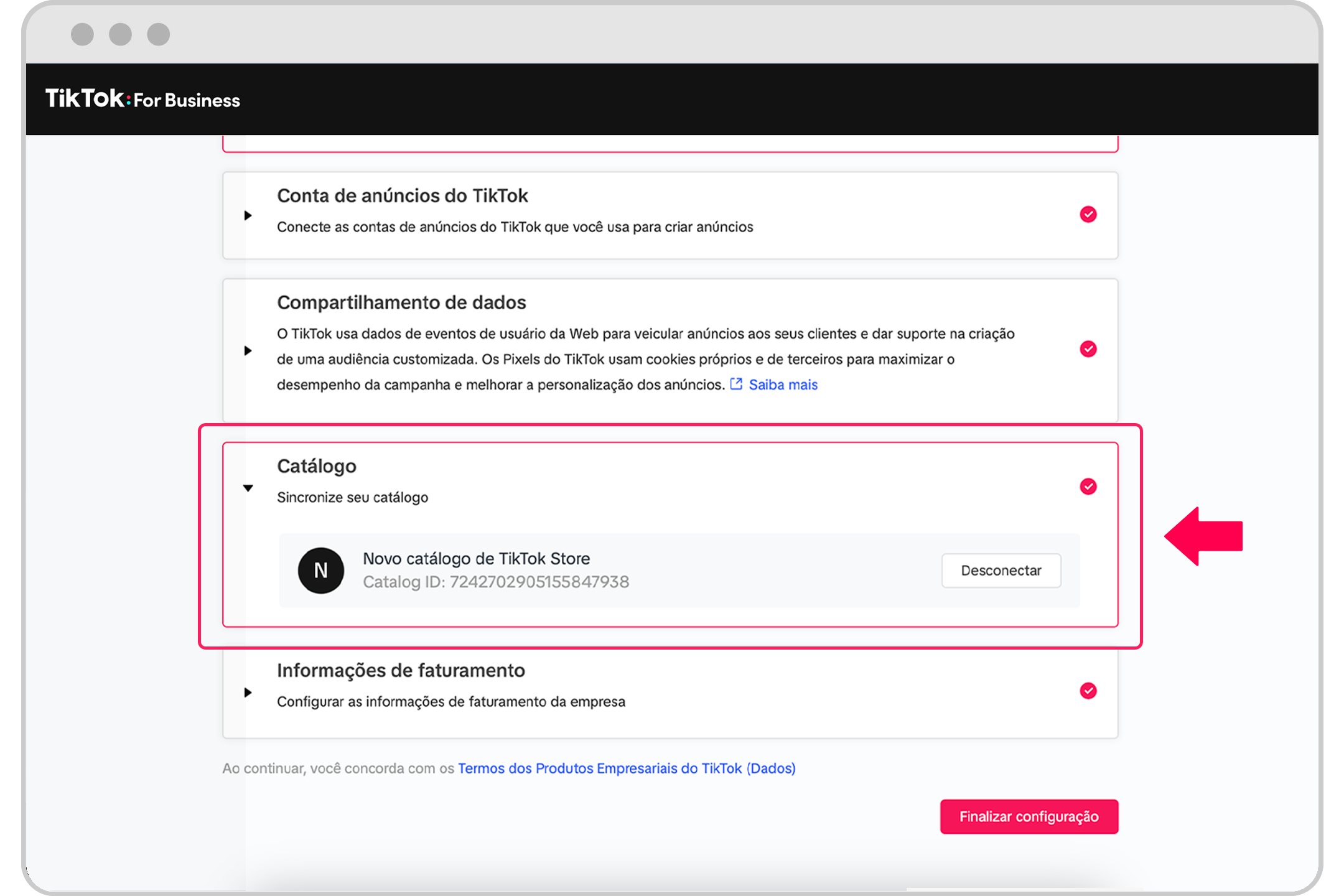The height and width of the screenshot is (896, 1344).
Task: Click Finalizar configuração button
Action: [x=1029, y=816]
